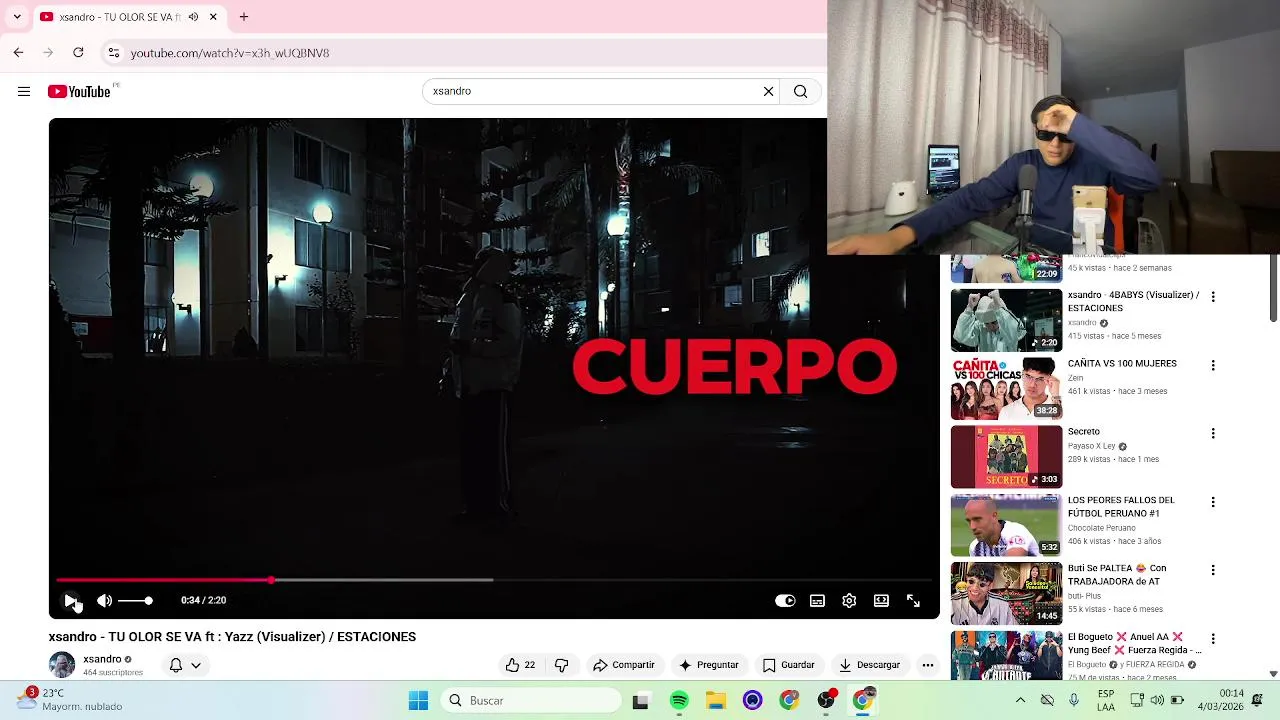Save the video with Guardar
The height and width of the screenshot is (720, 1280).
pyautogui.click(x=788, y=665)
